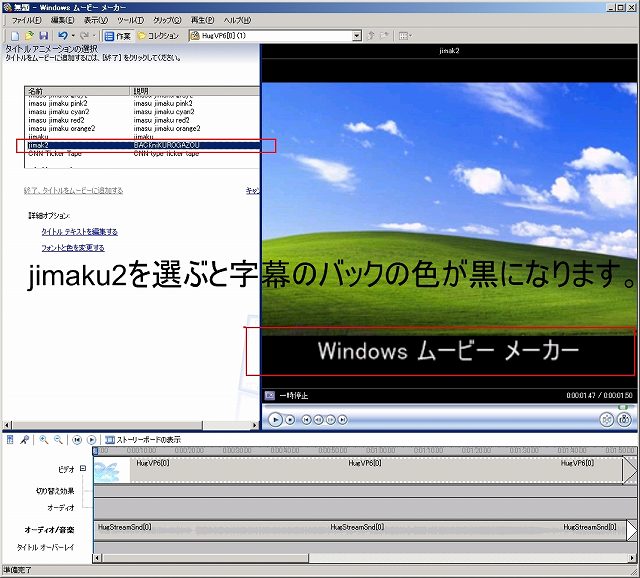Play the timeline with the toolbar button

92,440
